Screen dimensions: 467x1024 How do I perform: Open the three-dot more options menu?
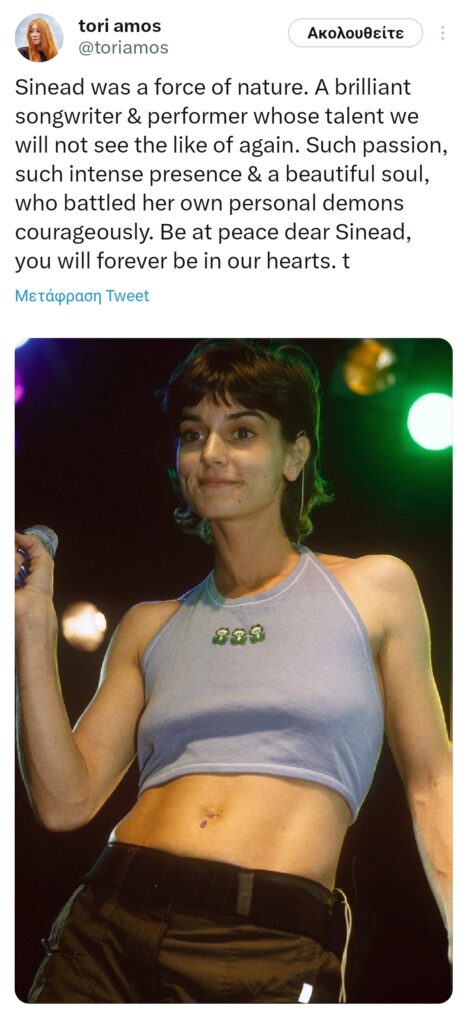click(x=443, y=33)
